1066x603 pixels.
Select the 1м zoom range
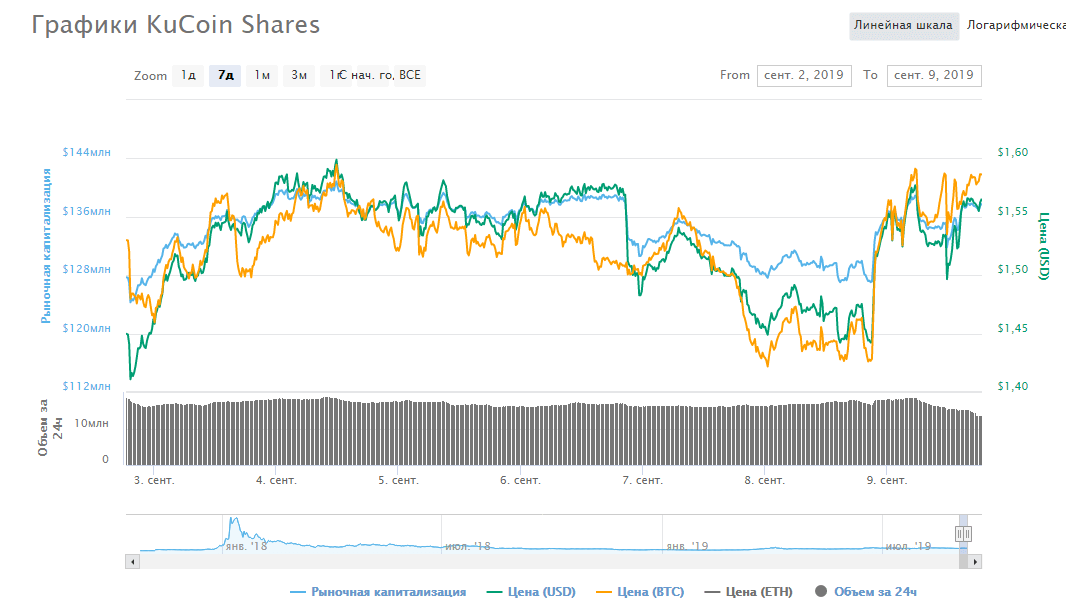262,75
